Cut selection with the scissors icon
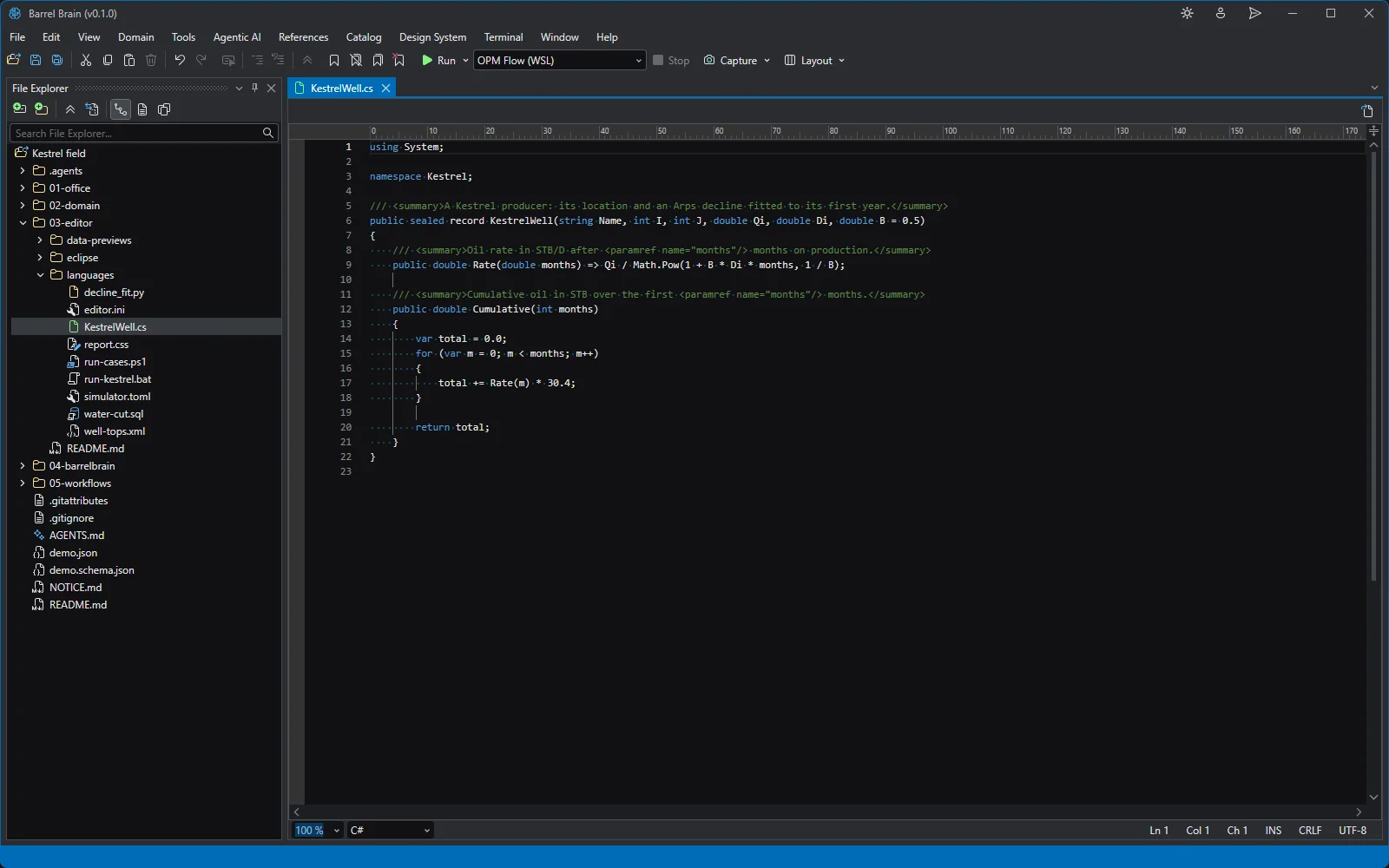This screenshot has height=868, width=1389. pos(86,60)
